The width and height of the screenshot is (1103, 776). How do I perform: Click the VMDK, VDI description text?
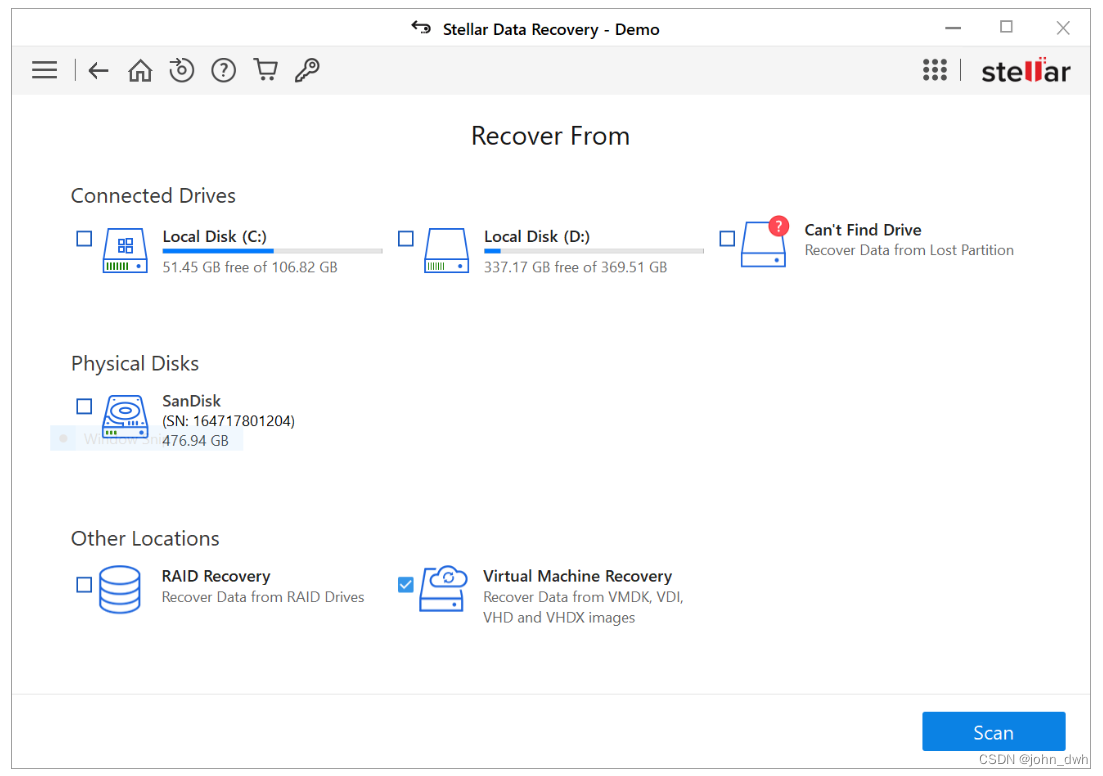click(x=583, y=607)
